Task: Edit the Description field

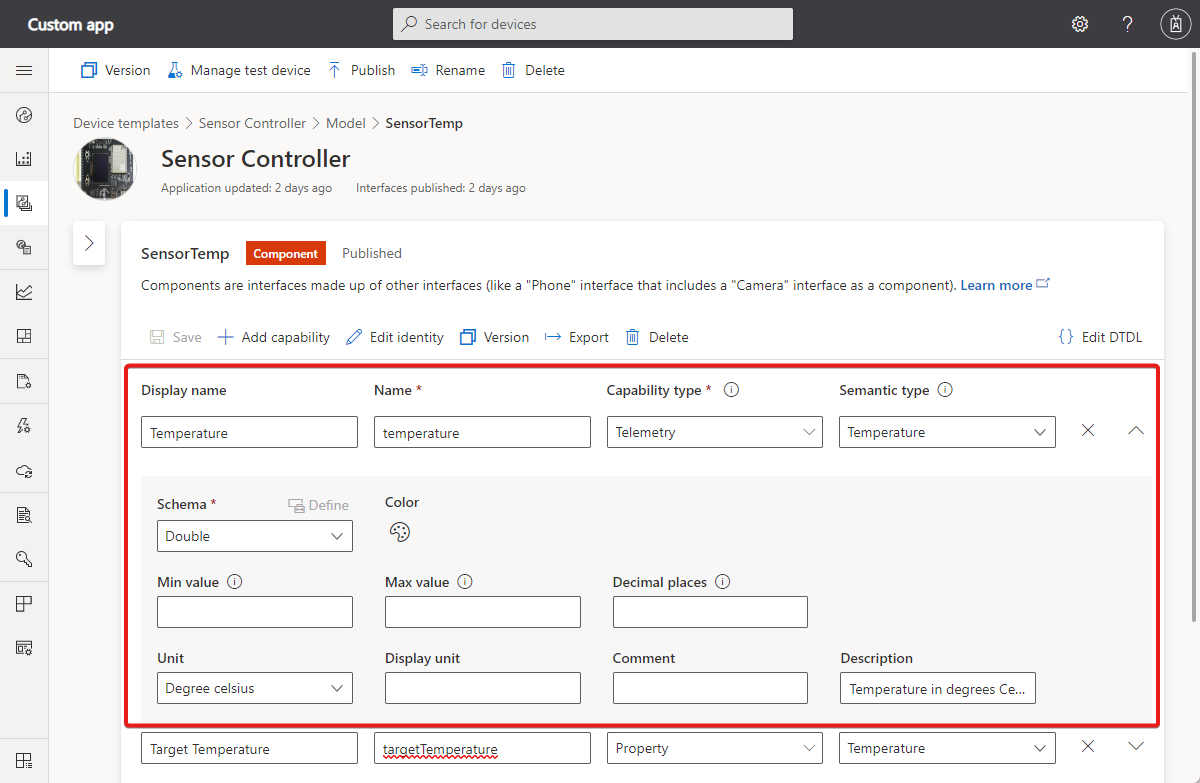Action: coord(938,688)
